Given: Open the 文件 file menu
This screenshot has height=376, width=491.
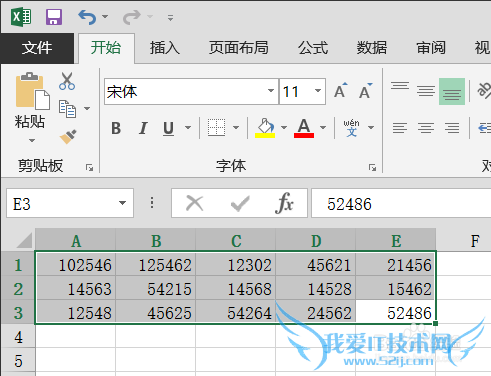Looking at the screenshot, I should [x=37, y=48].
